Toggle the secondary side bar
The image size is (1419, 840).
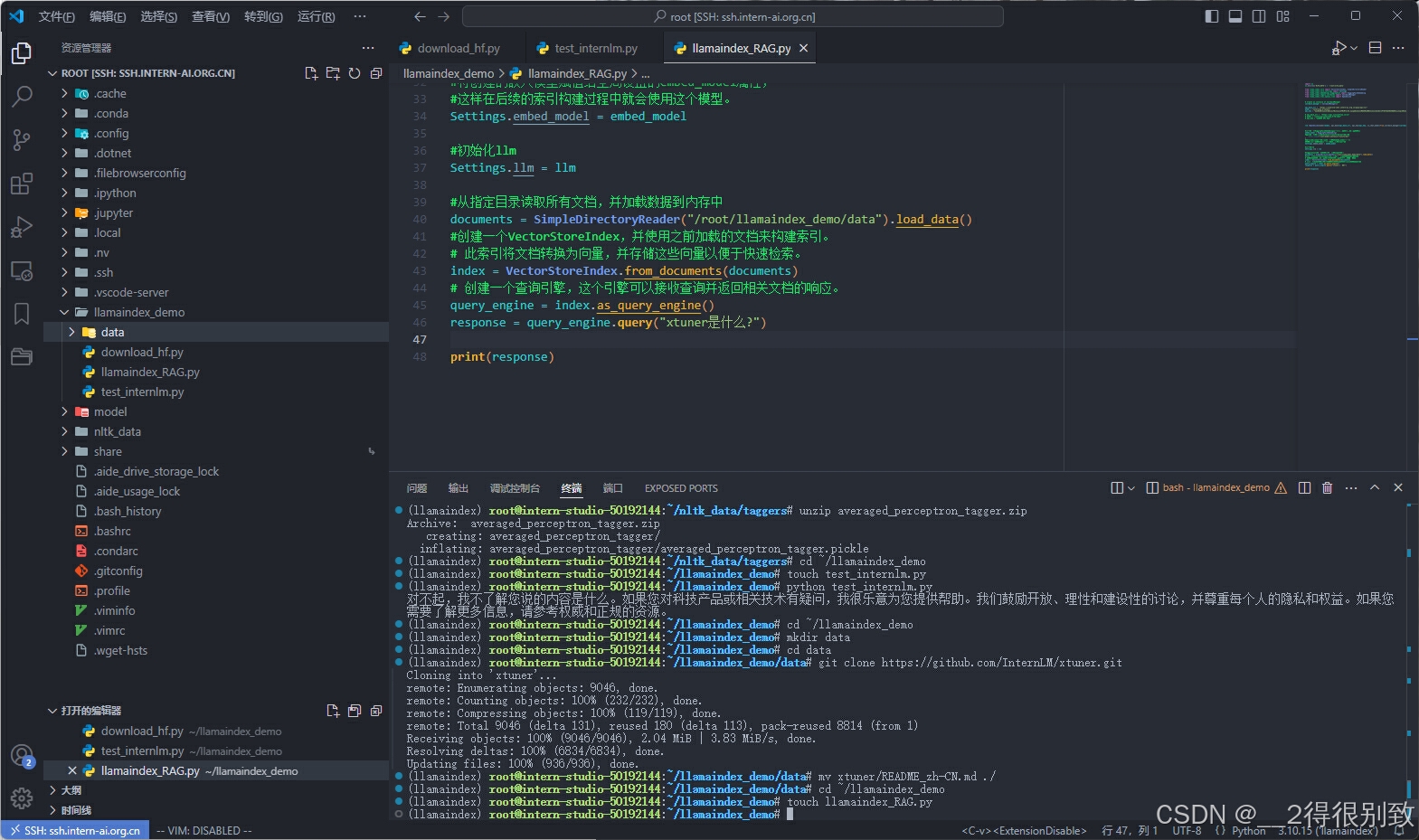pos(1259,16)
